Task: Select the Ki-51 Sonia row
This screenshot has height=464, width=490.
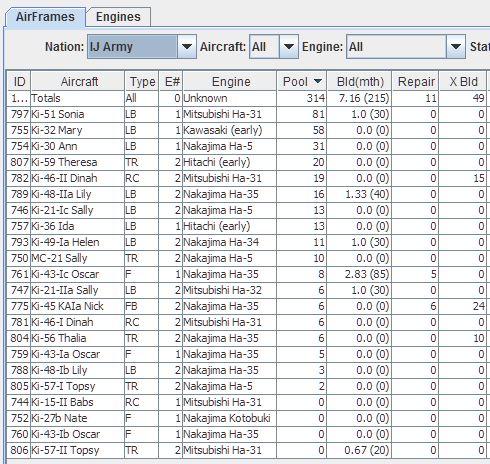Action: [x=247, y=114]
